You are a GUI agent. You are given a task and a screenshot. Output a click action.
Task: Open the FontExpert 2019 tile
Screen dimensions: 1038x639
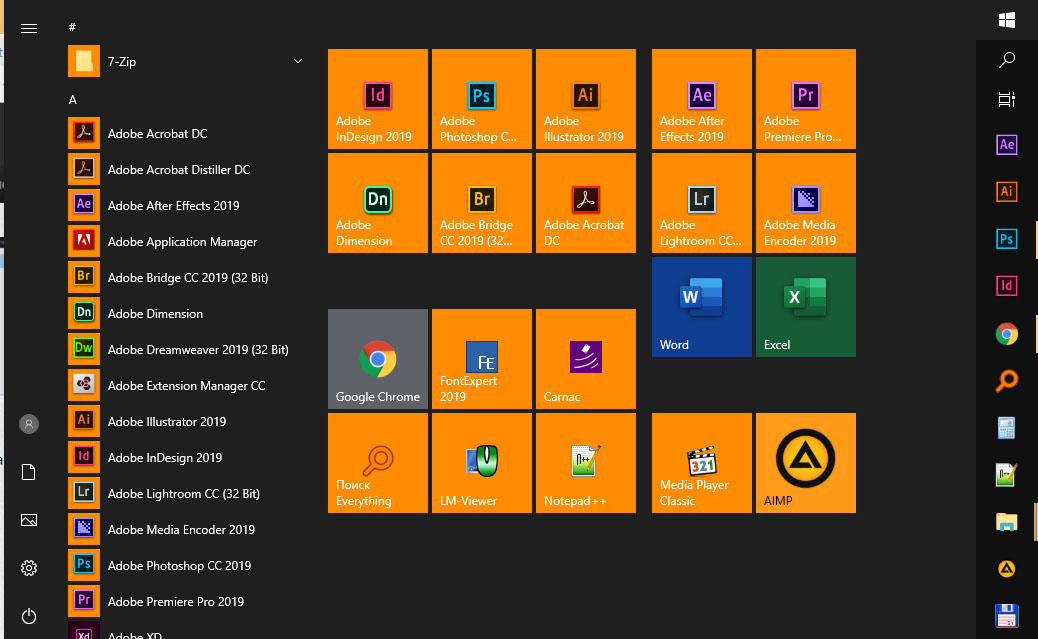[x=481, y=359]
